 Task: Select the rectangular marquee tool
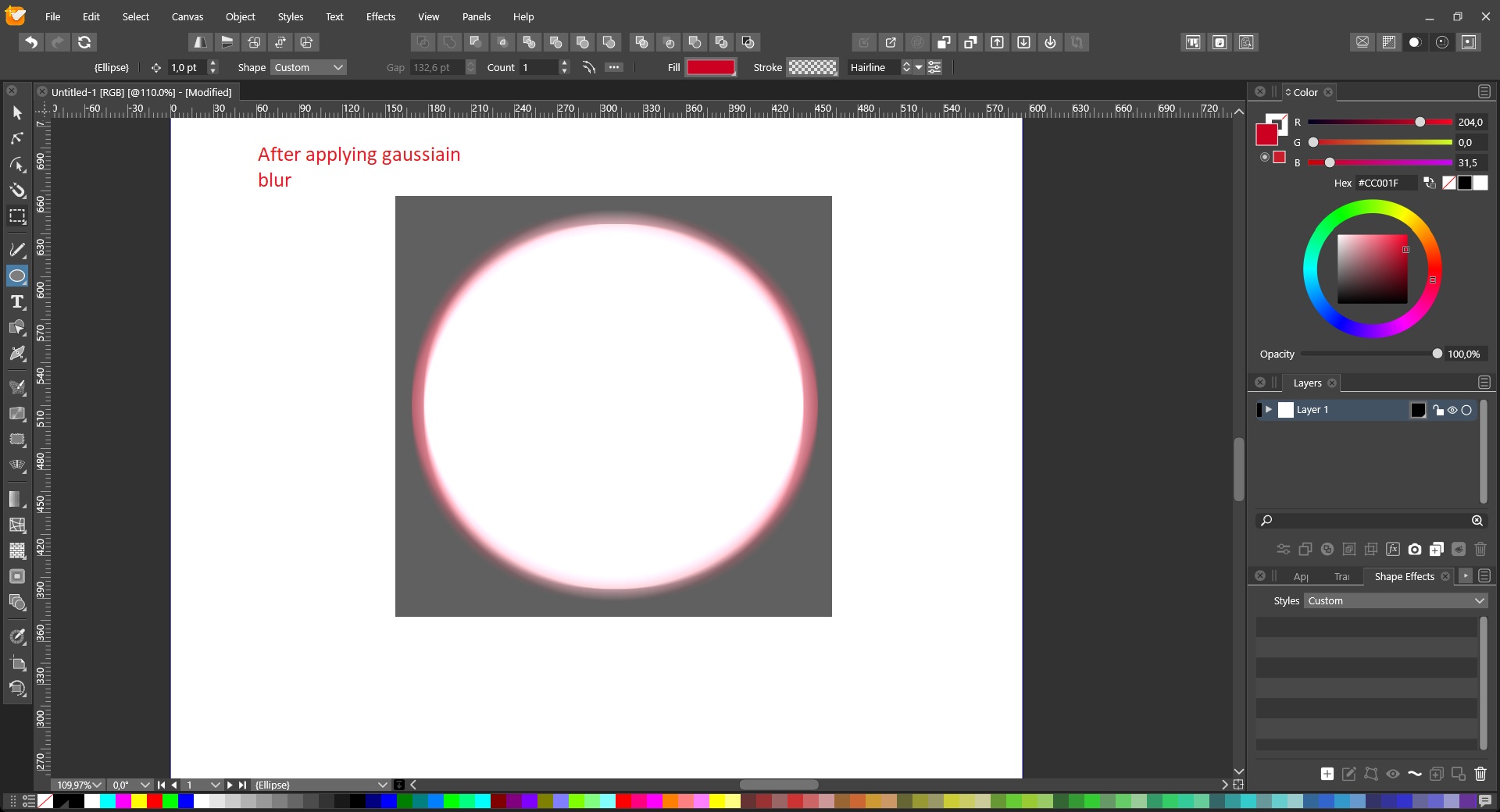17,216
